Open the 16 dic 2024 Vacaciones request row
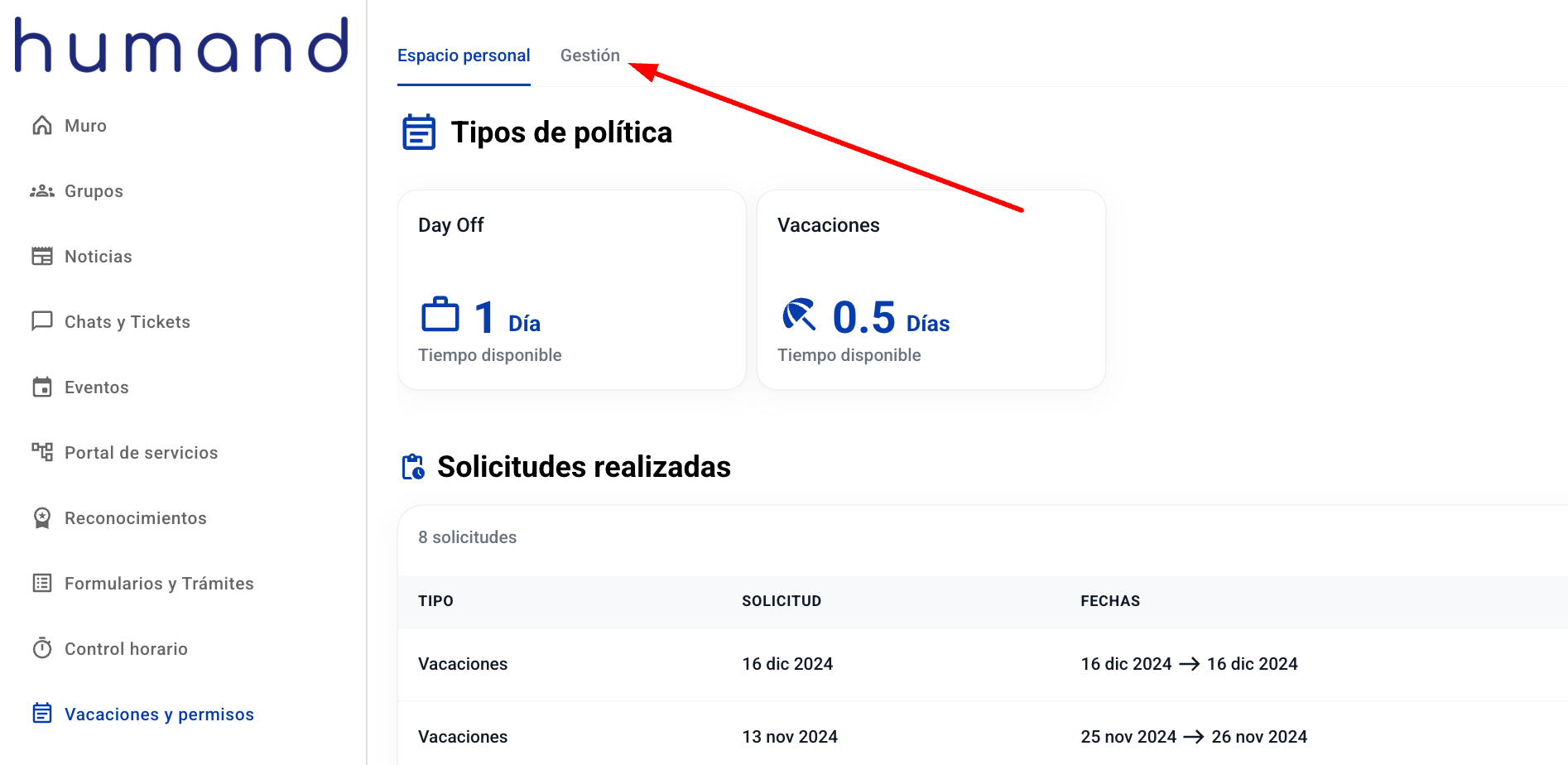1568x765 pixels. pos(828,664)
